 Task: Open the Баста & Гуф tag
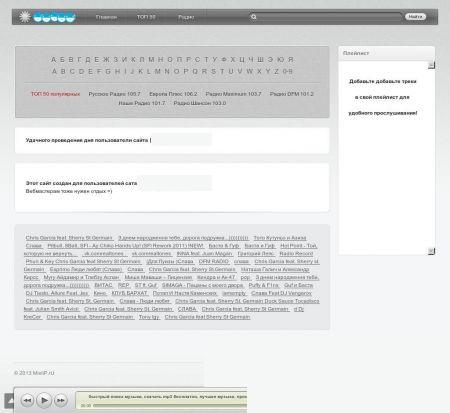tap(224, 246)
